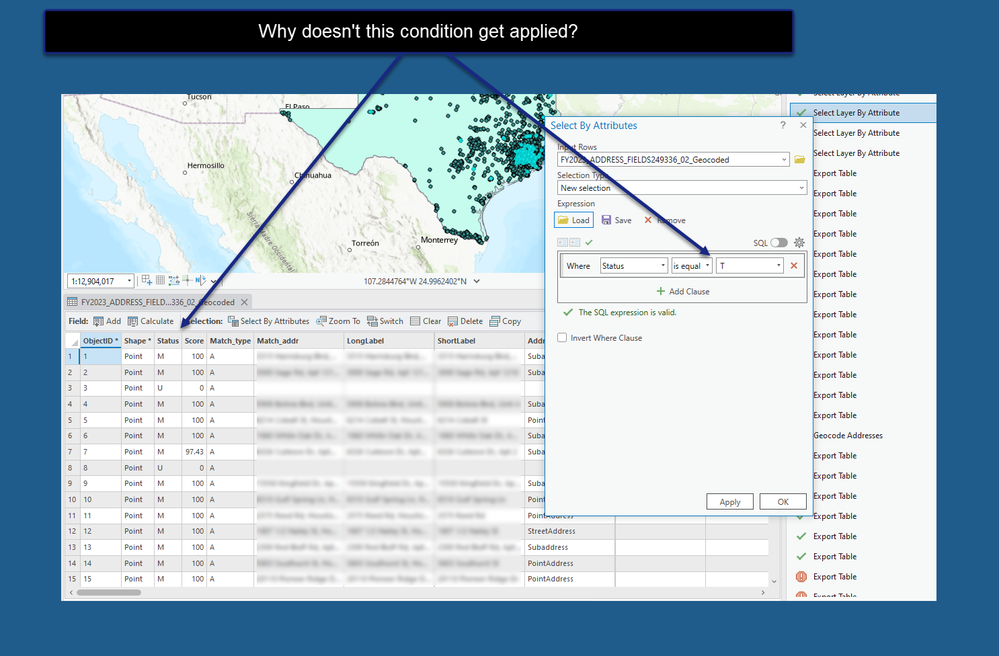
Task: Click the table horizontal scrollbar thumb
Action: (109, 592)
